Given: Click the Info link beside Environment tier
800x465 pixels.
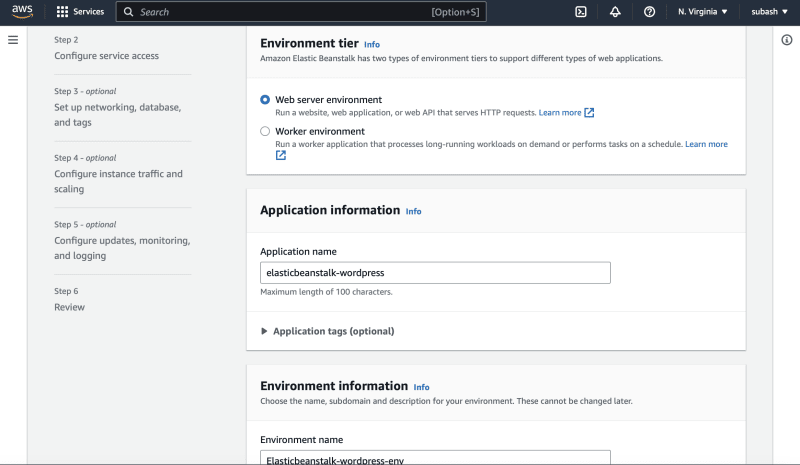Looking at the screenshot, I should click(x=372, y=44).
